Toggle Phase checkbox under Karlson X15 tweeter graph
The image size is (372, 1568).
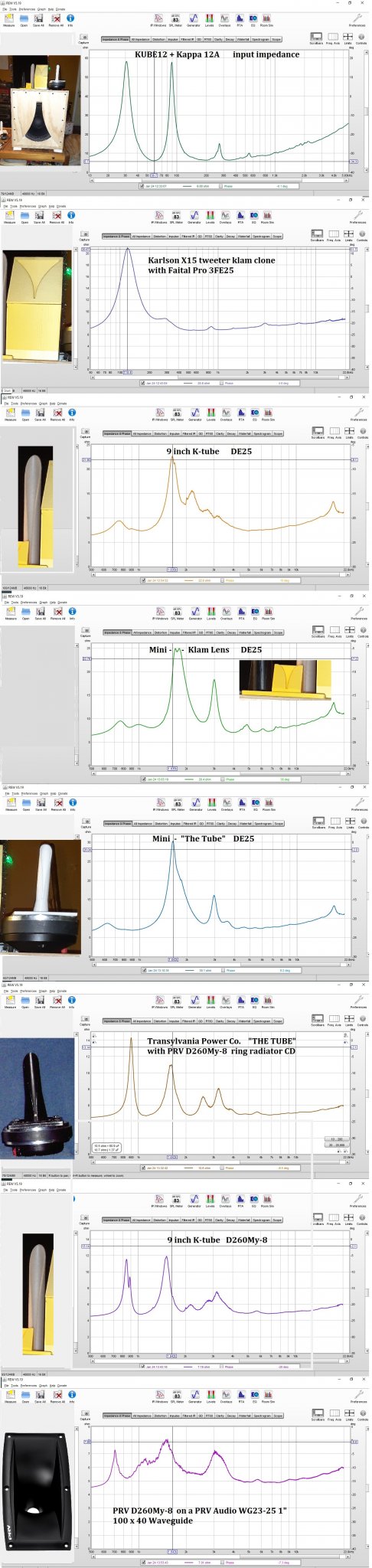[220, 383]
